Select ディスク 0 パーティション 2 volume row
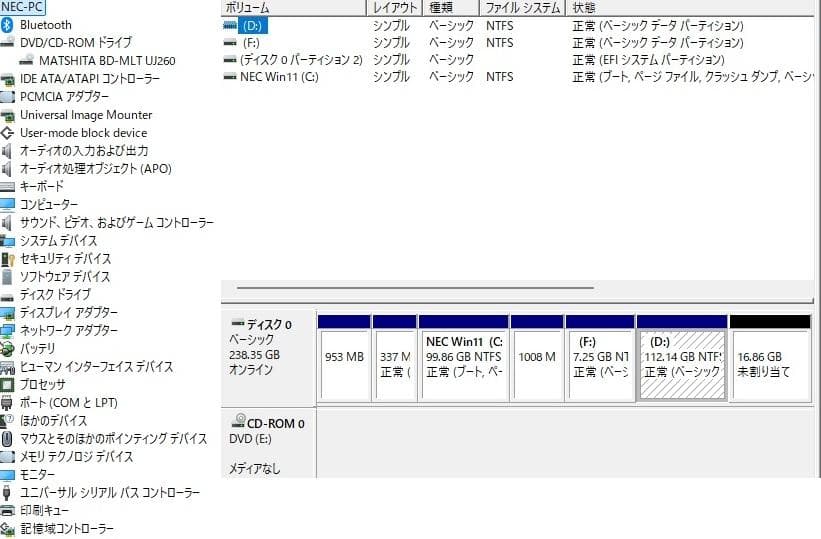The width and height of the screenshot is (821, 539). [517, 60]
